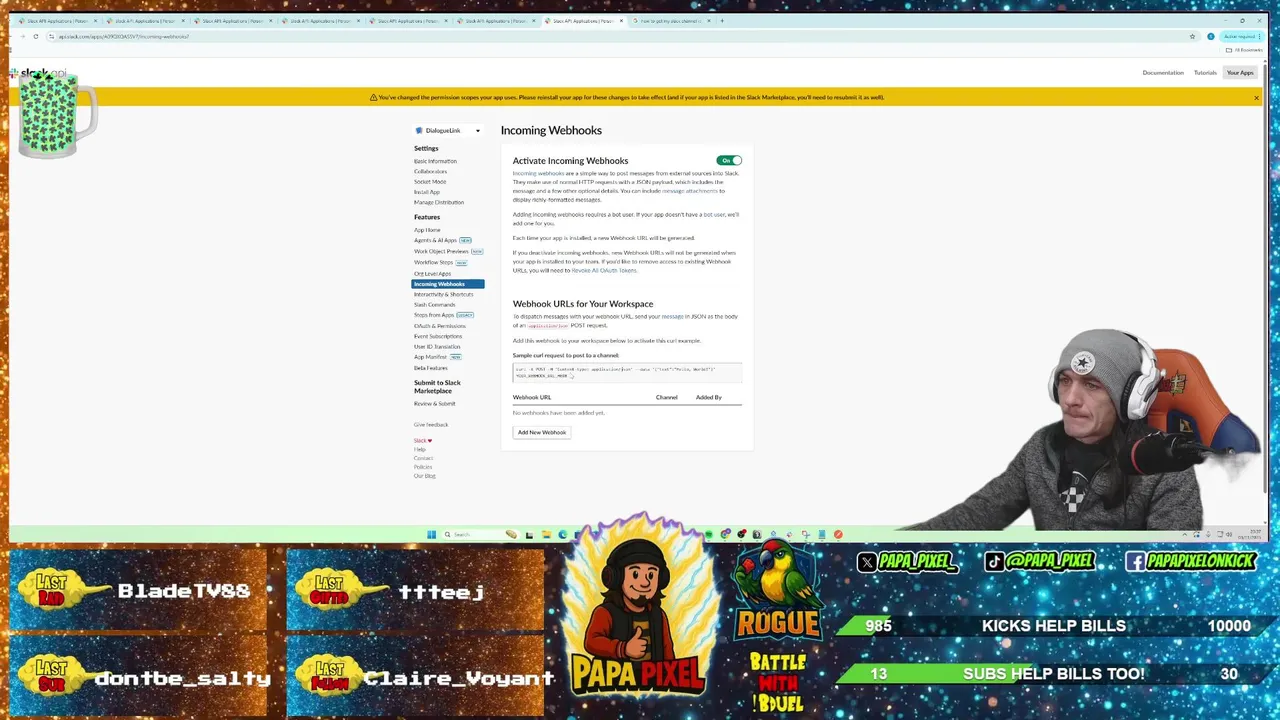Open the Windows Start menu

[431, 534]
